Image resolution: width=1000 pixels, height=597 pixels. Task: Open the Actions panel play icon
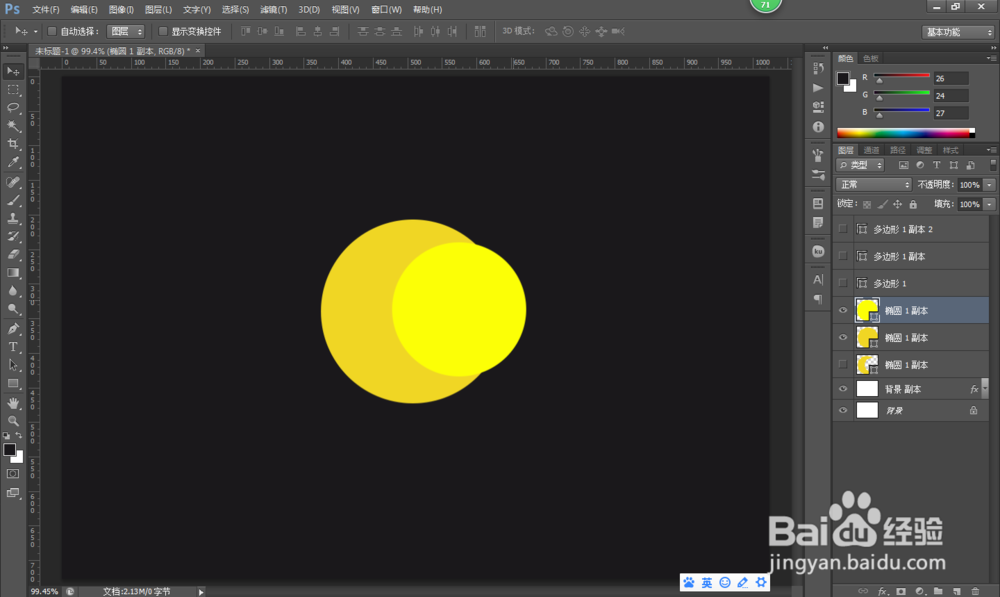pyautogui.click(x=818, y=87)
